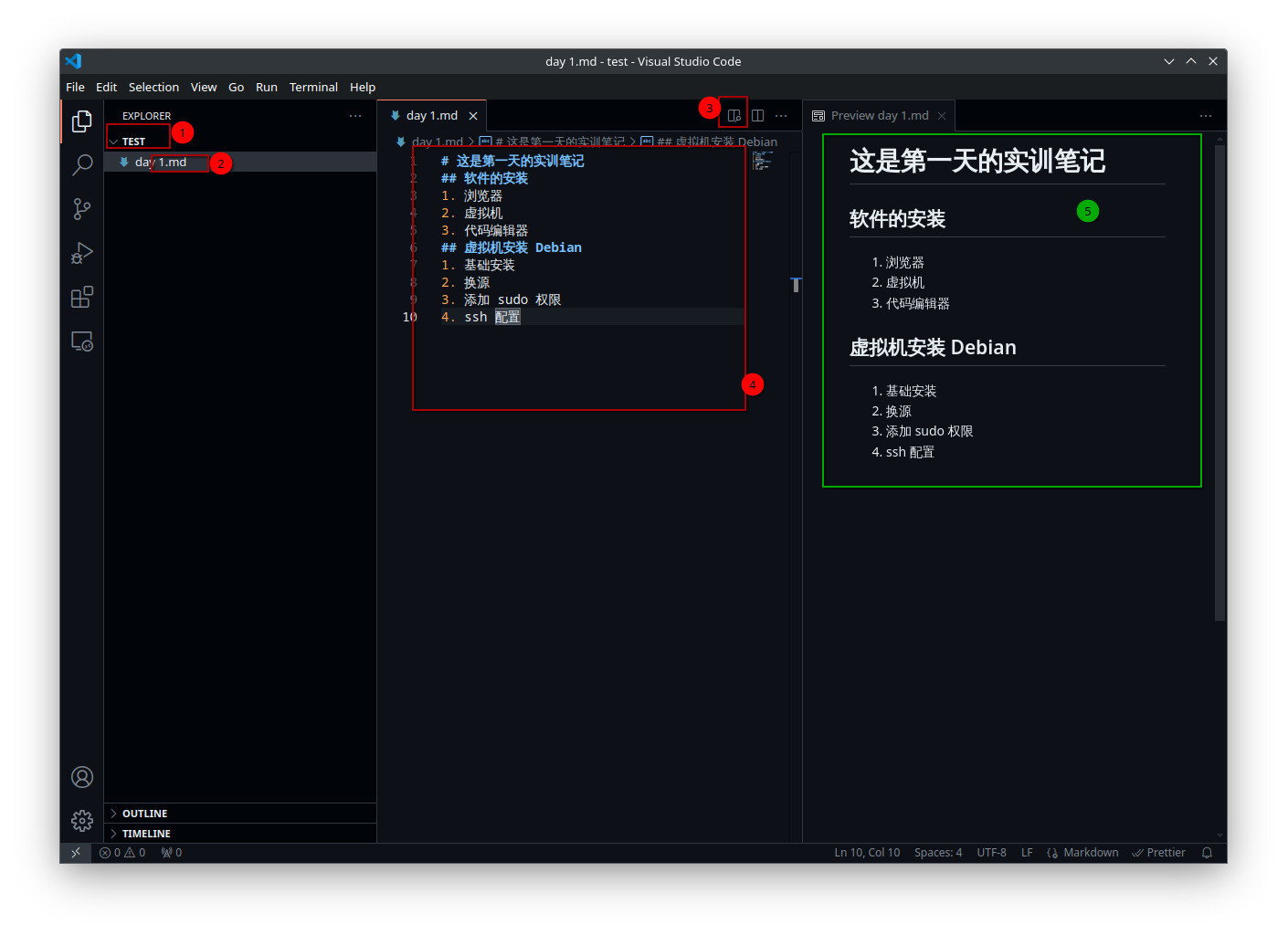The height and width of the screenshot is (935, 1288).
Task: Open the Edit menu
Action: (x=106, y=87)
